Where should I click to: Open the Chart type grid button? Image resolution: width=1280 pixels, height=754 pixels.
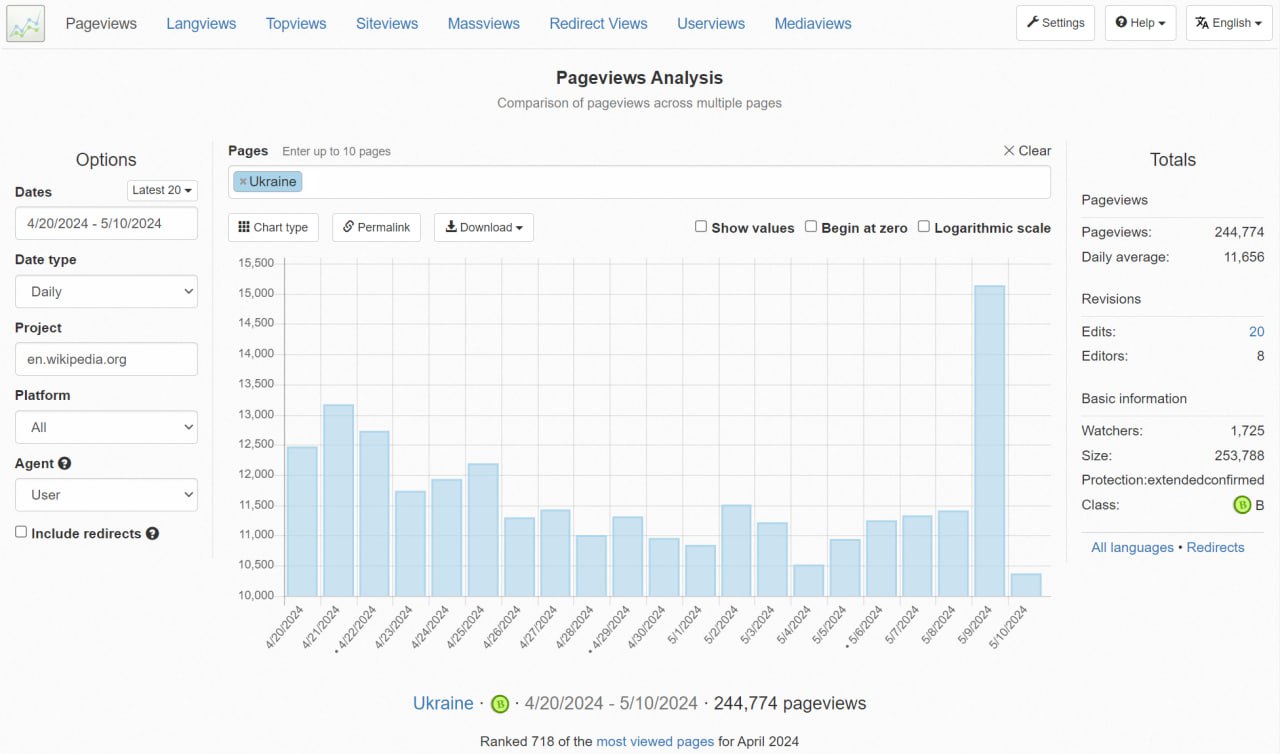(x=273, y=227)
